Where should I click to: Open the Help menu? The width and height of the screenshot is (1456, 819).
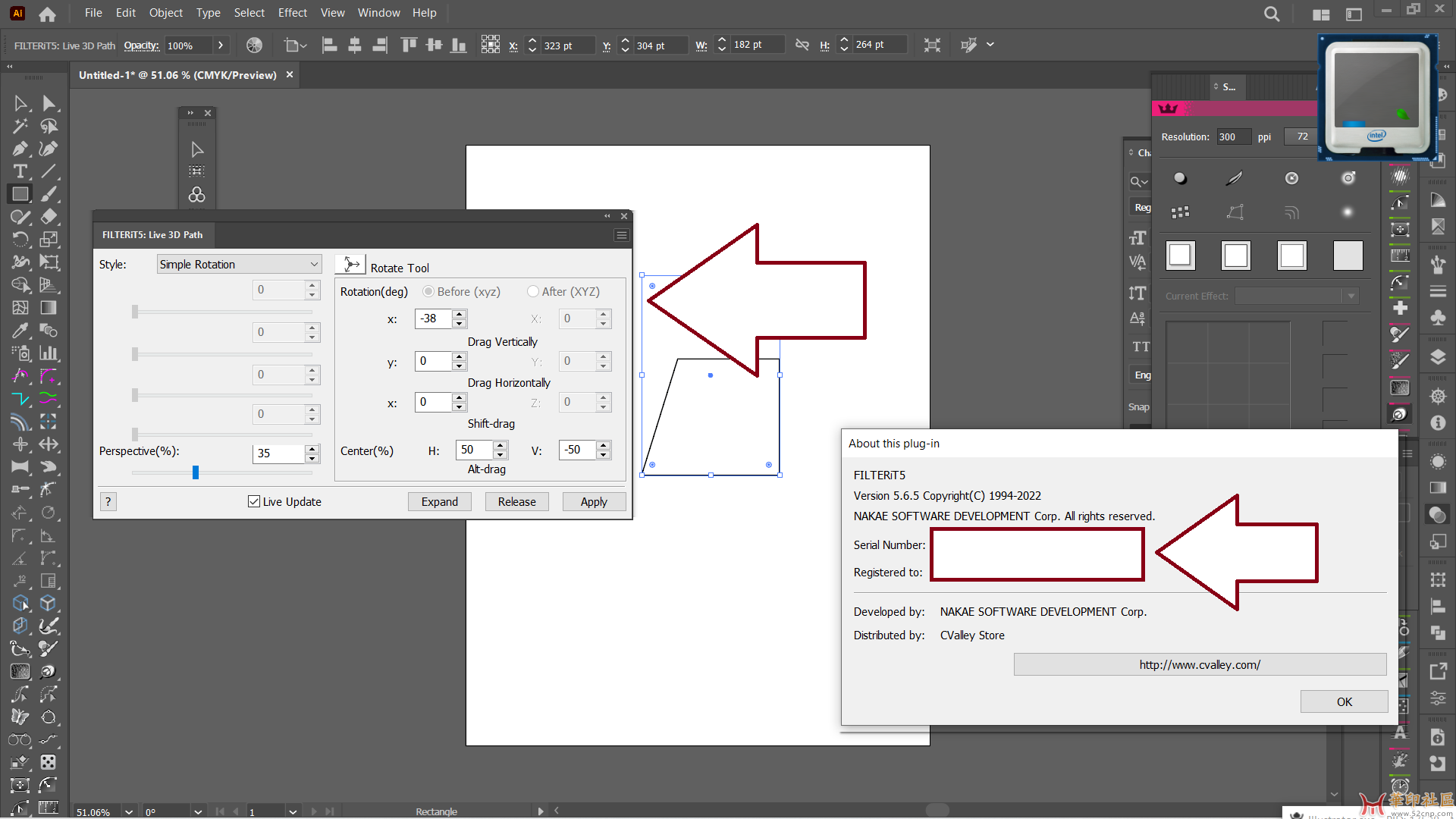point(425,13)
